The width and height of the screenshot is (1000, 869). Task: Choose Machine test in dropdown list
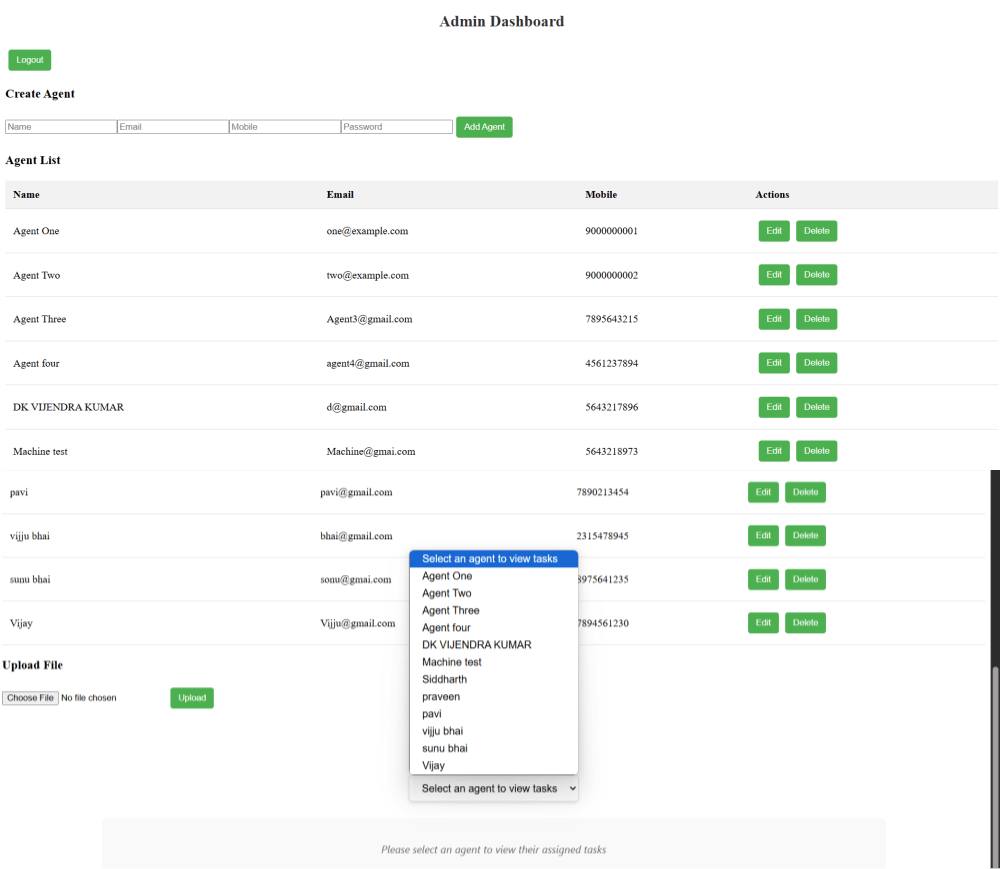[494, 662]
